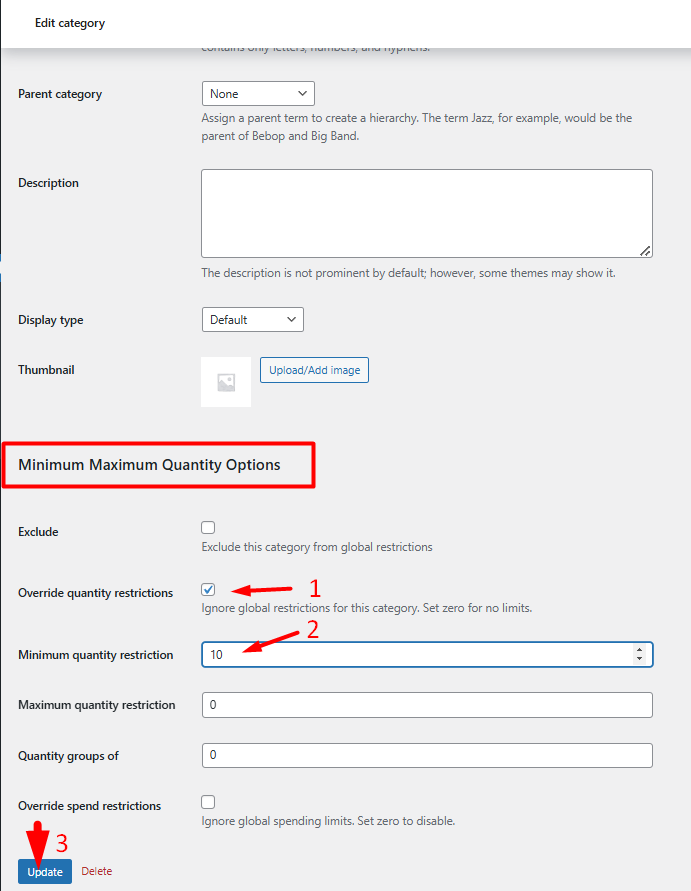Open the Display type dropdown

(252, 320)
